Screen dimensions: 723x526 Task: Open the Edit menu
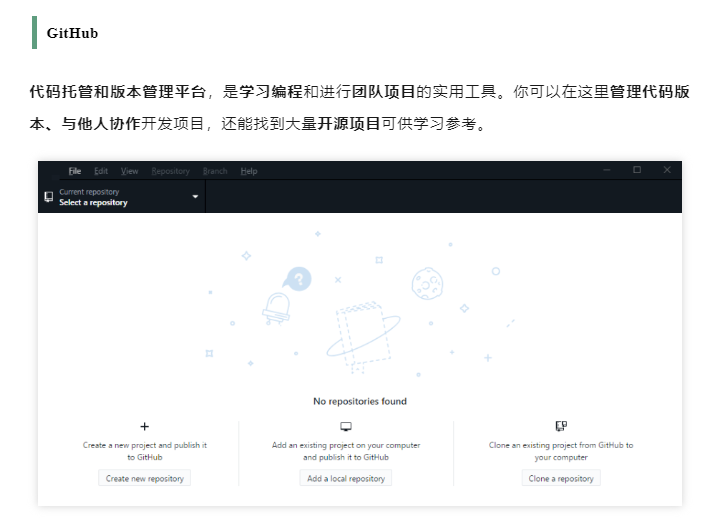pyautogui.click(x=101, y=171)
